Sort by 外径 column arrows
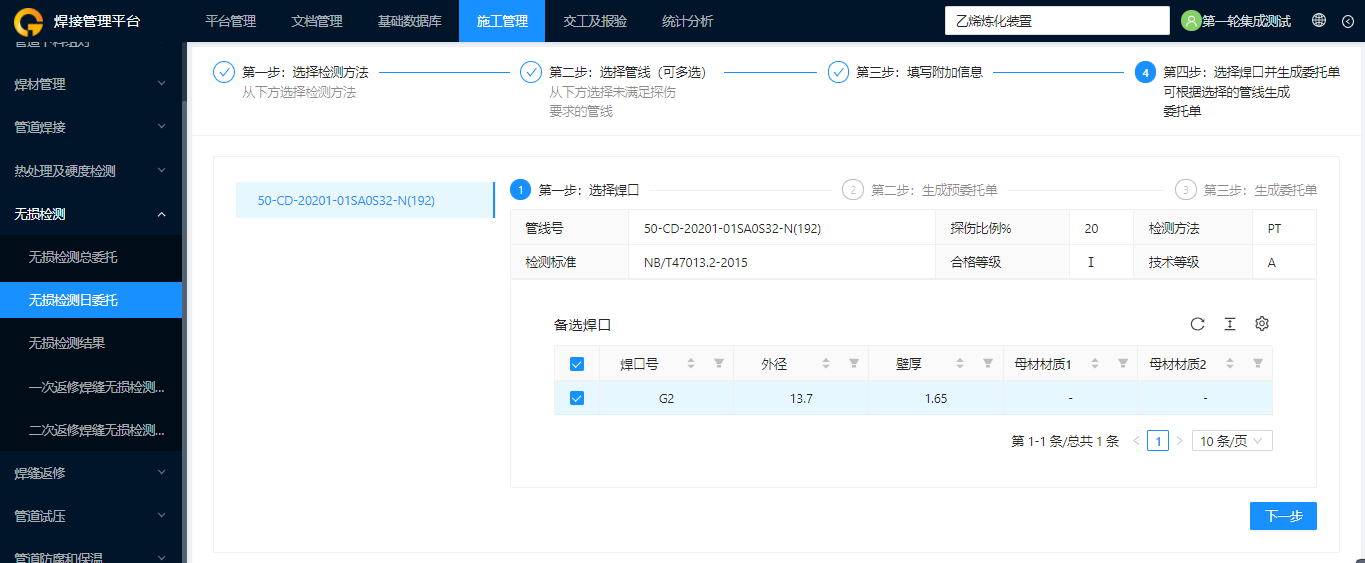This screenshot has height=563, width=1365. point(826,364)
